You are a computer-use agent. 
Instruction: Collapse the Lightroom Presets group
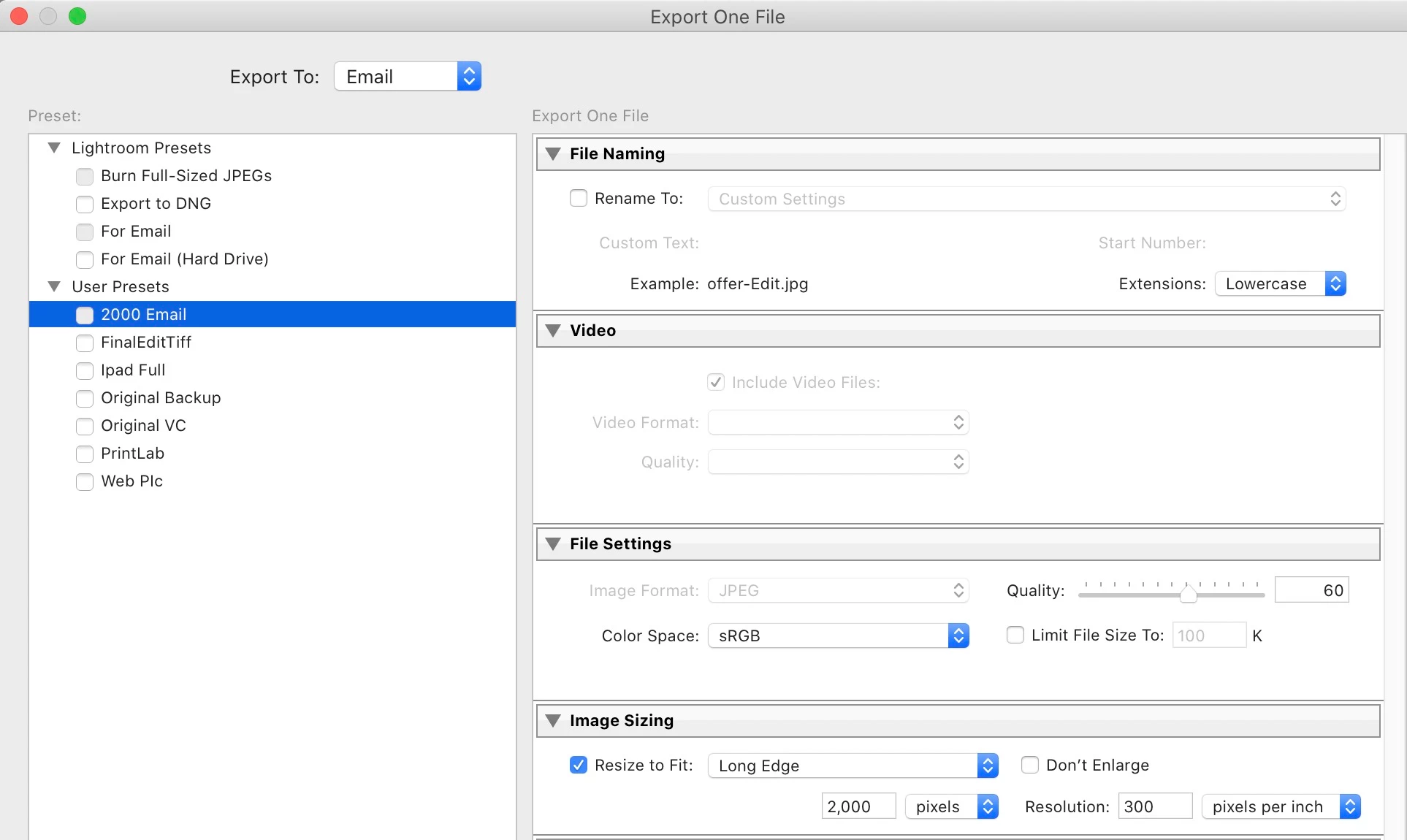tap(54, 148)
